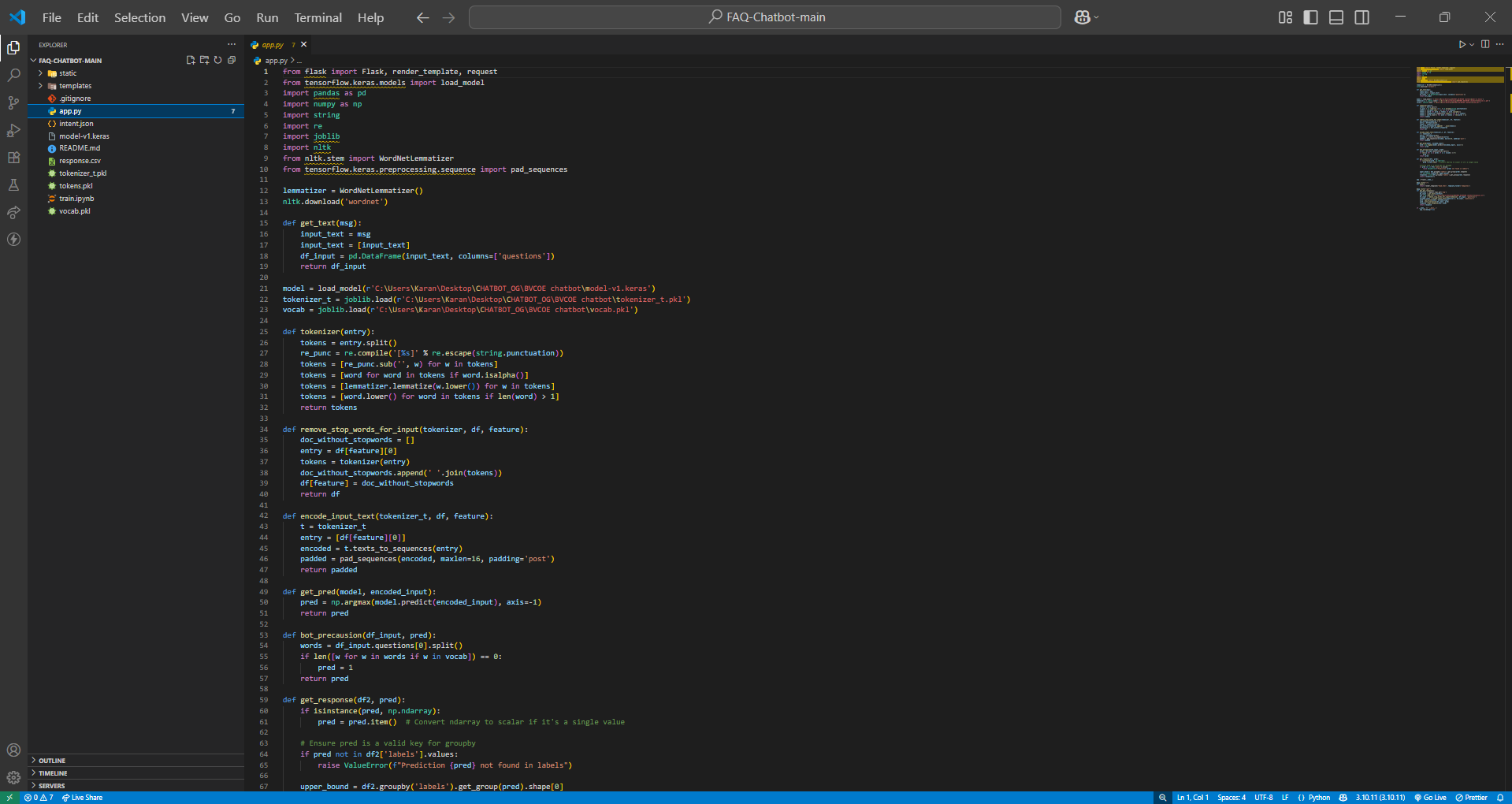Open the Terminal menu
Viewport: 1512px width, 804px height.
[318, 17]
